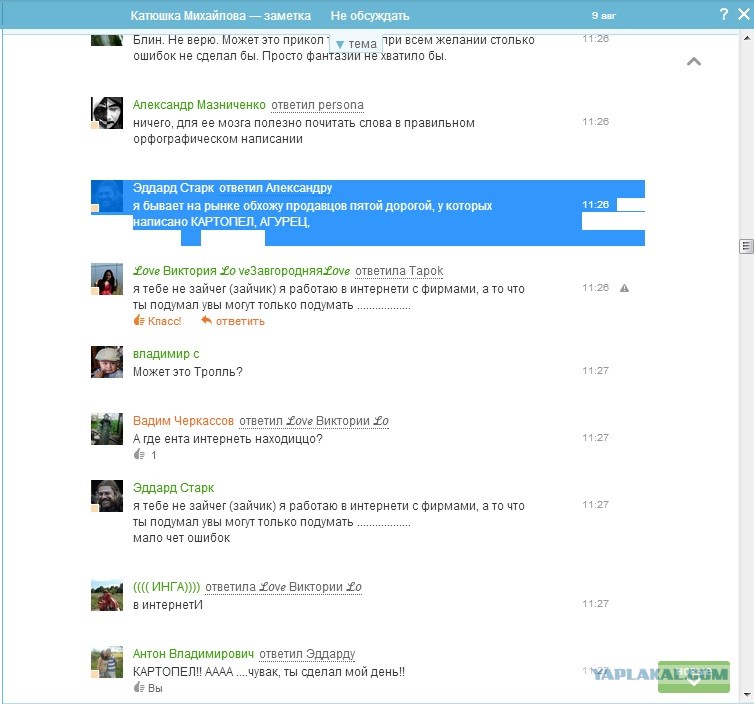Open Антон Владимирович profile name
The height and width of the screenshot is (704, 754).
click(193, 654)
